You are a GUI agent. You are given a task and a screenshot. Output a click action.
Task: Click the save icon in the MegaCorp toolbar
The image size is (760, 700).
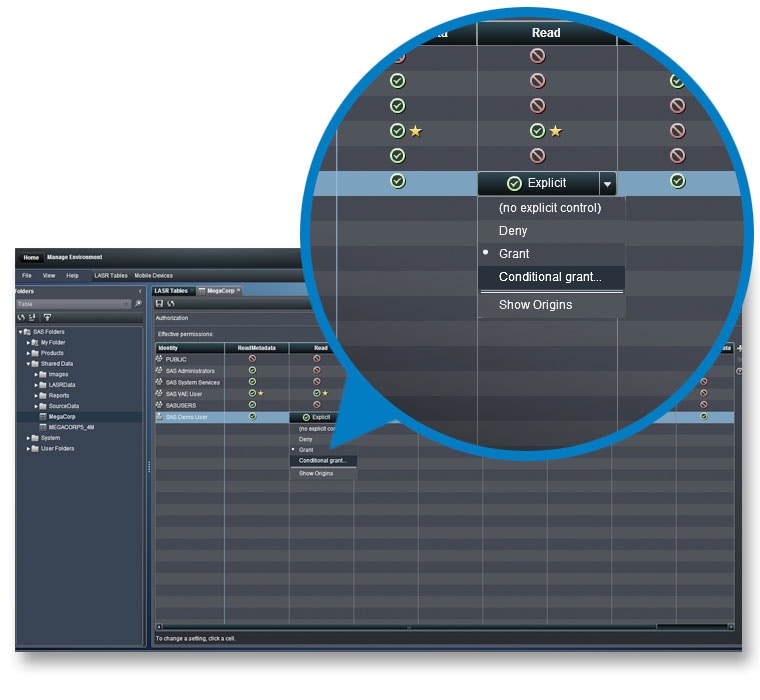click(x=159, y=303)
